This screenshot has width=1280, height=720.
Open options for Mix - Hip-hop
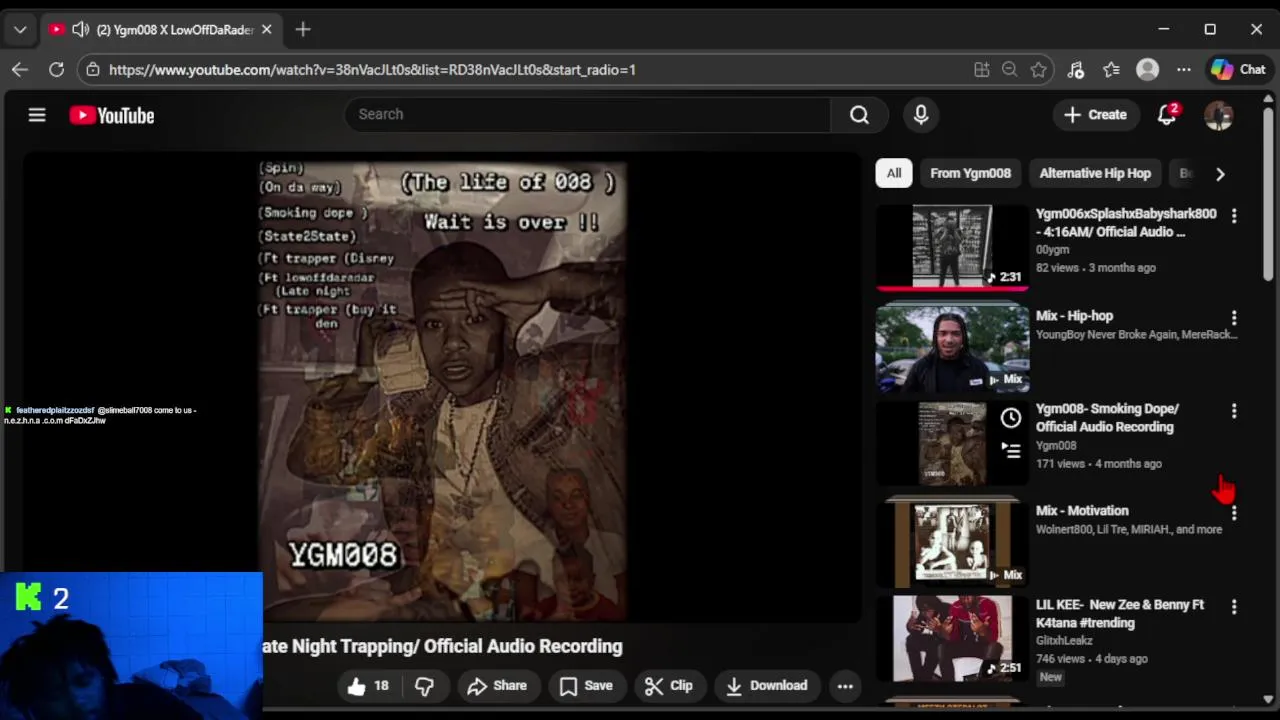[1234, 318]
